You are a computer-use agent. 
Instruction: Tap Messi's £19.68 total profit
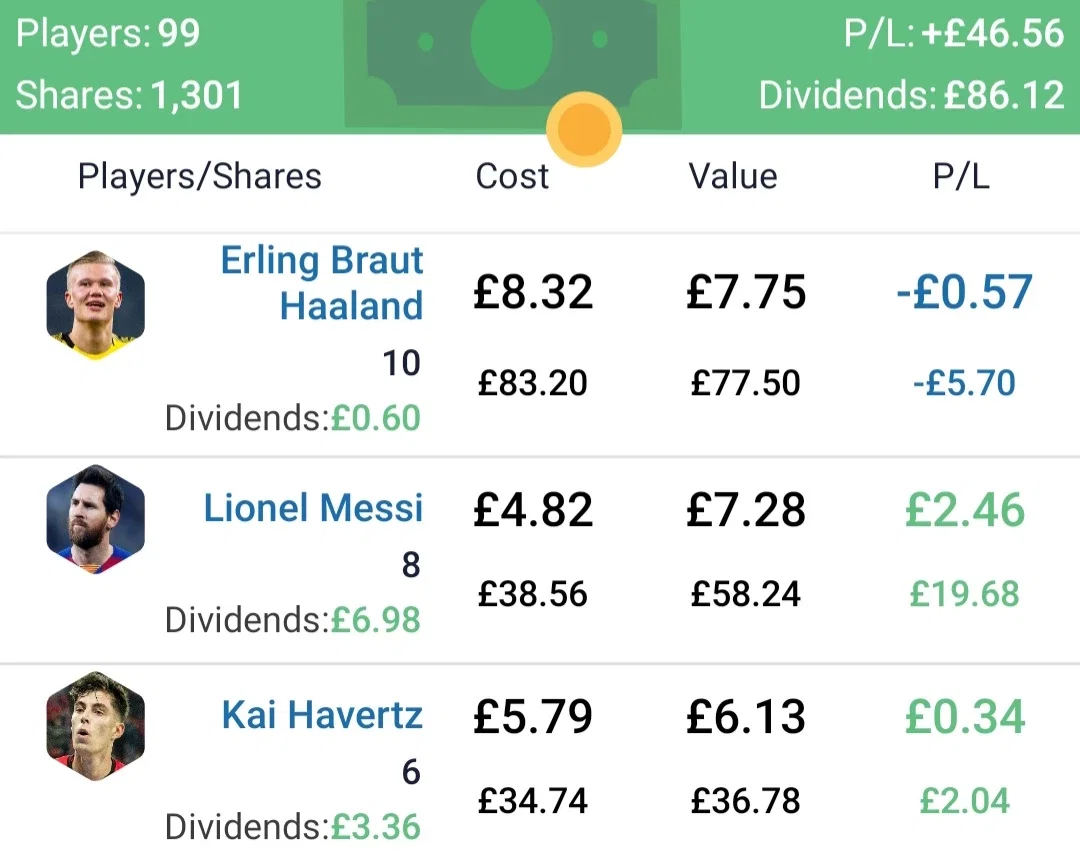[964, 594]
